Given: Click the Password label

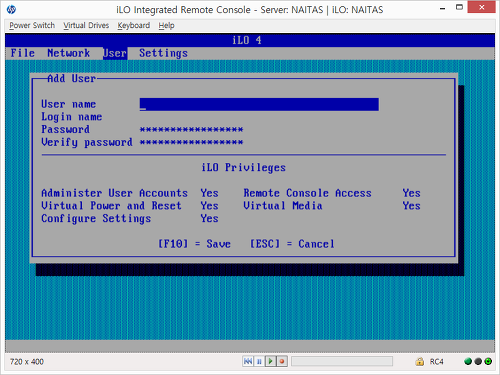Looking at the screenshot, I should 65,129.
